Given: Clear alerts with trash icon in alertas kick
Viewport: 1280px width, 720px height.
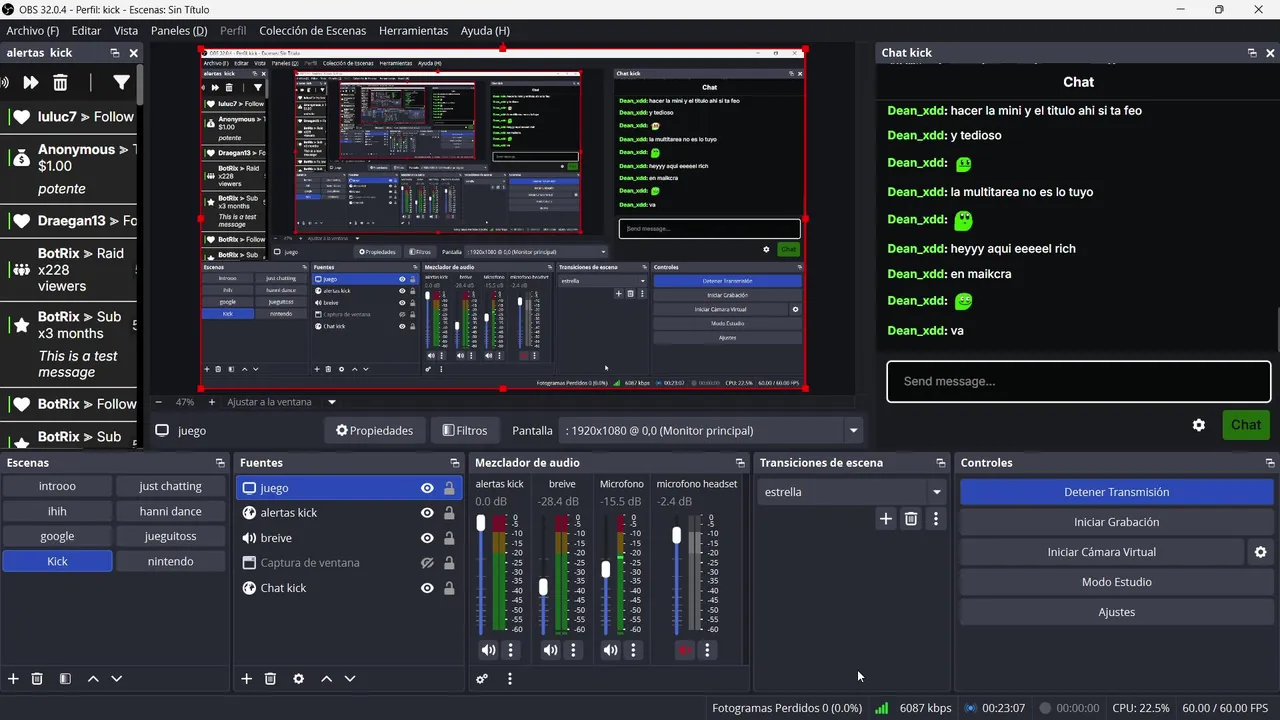Looking at the screenshot, I should [x=60, y=83].
